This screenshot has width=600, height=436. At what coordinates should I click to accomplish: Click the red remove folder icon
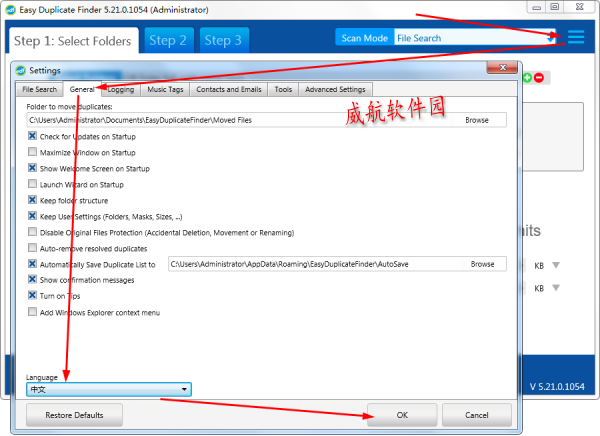[539, 78]
